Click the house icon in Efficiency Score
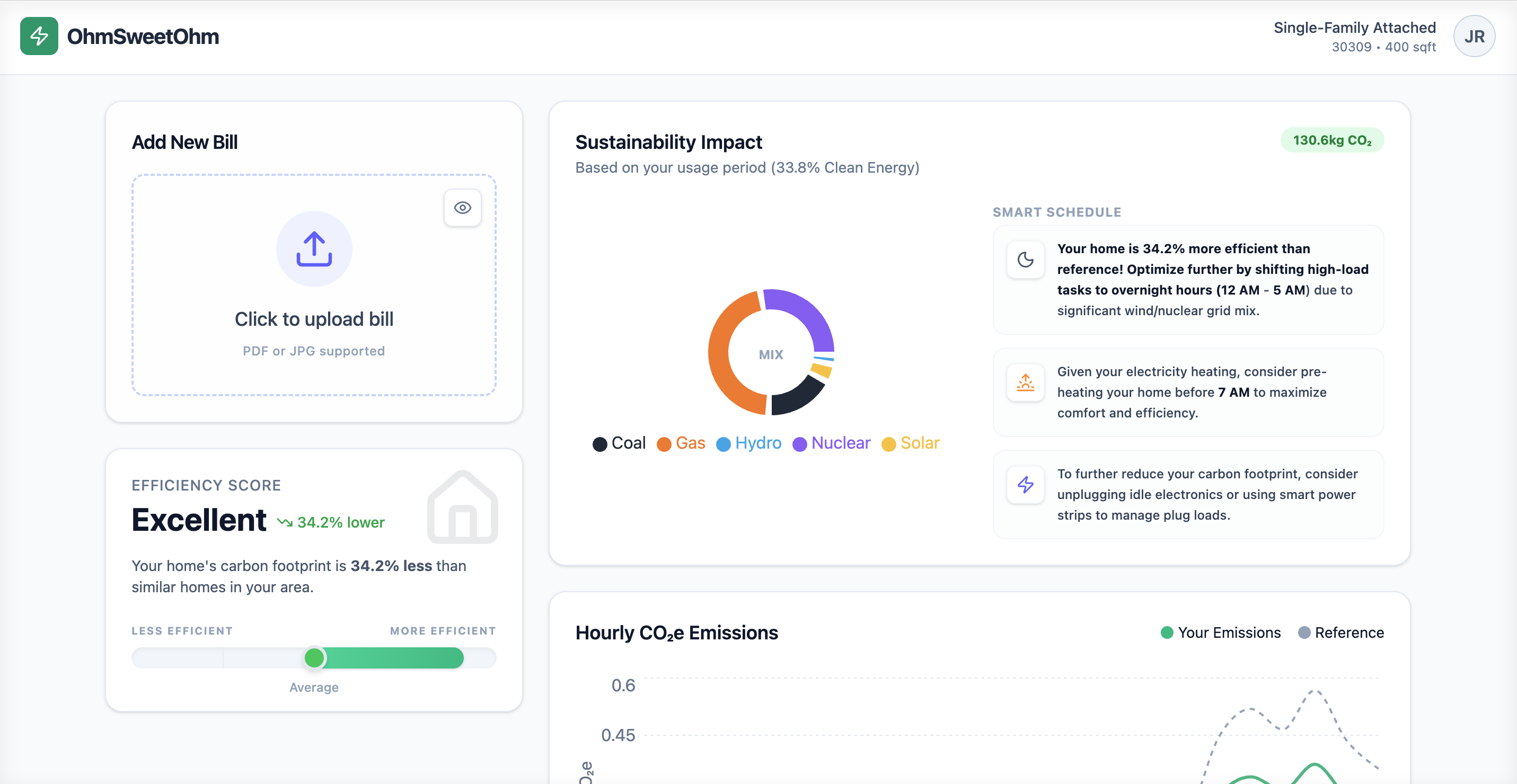 pyautogui.click(x=462, y=507)
